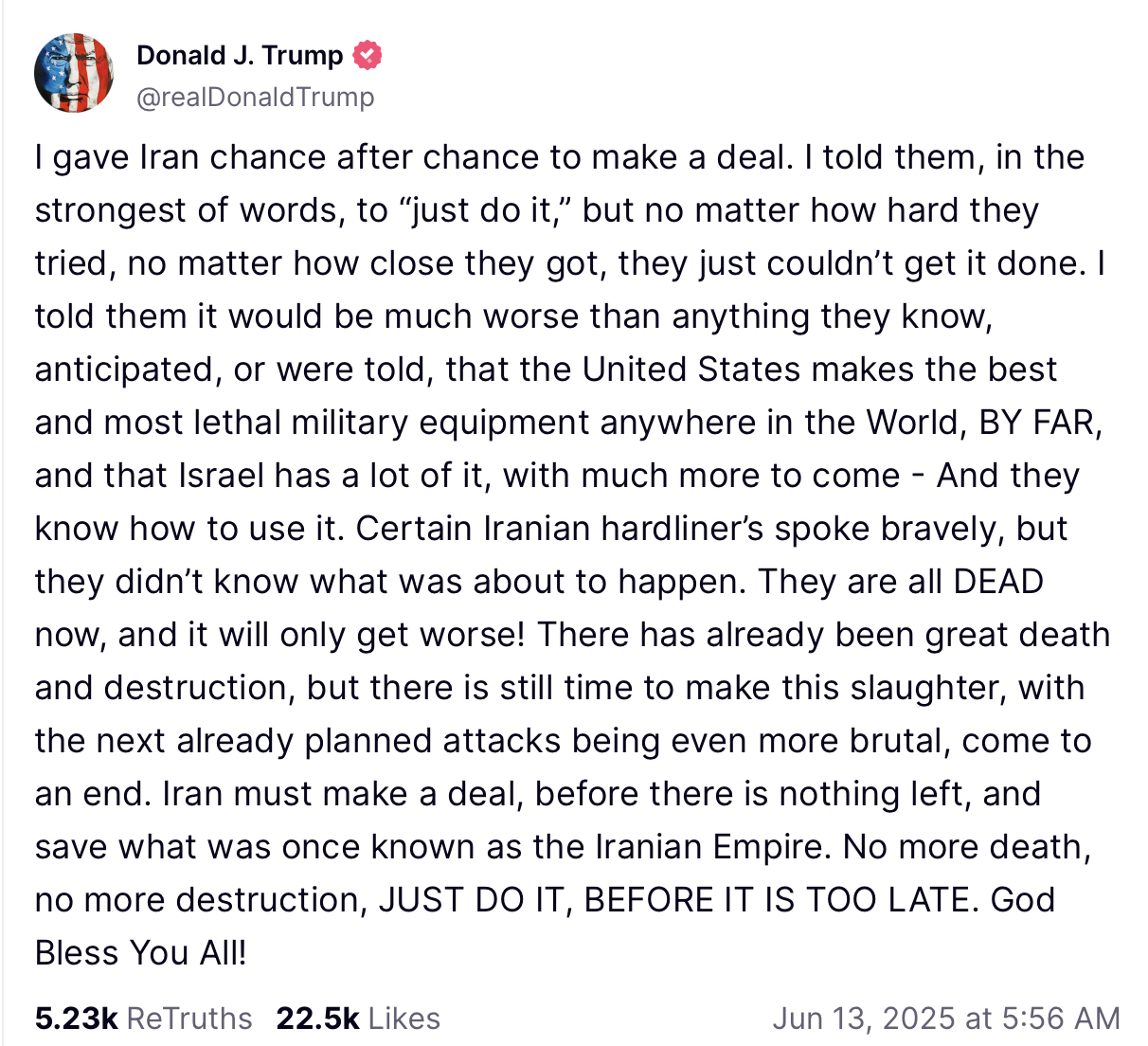Click the bold '22.5k' count number
Screen dimensions: 1148x1046
(318, 1019)
